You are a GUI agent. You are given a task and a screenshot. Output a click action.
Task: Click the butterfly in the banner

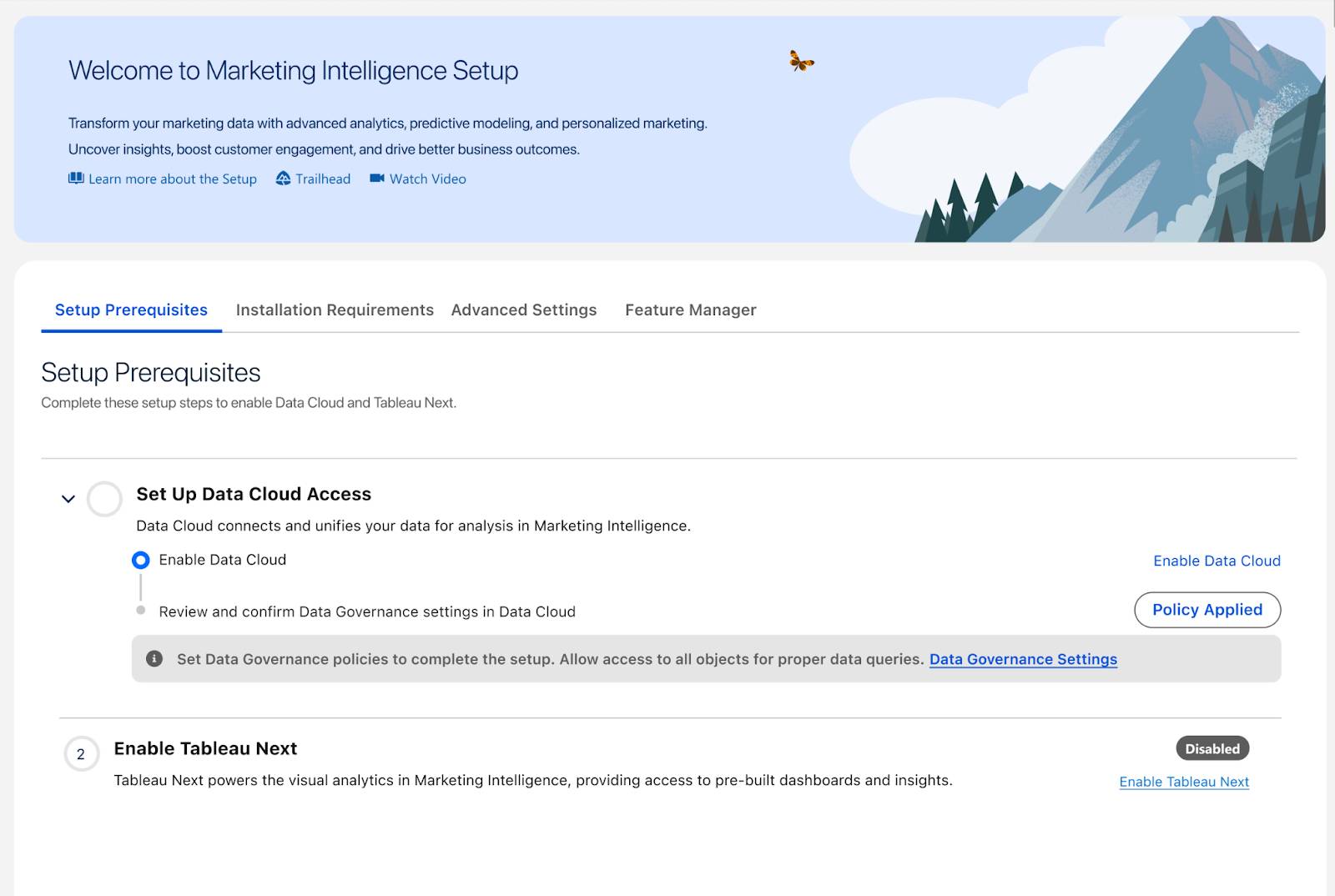pos(801,61)
